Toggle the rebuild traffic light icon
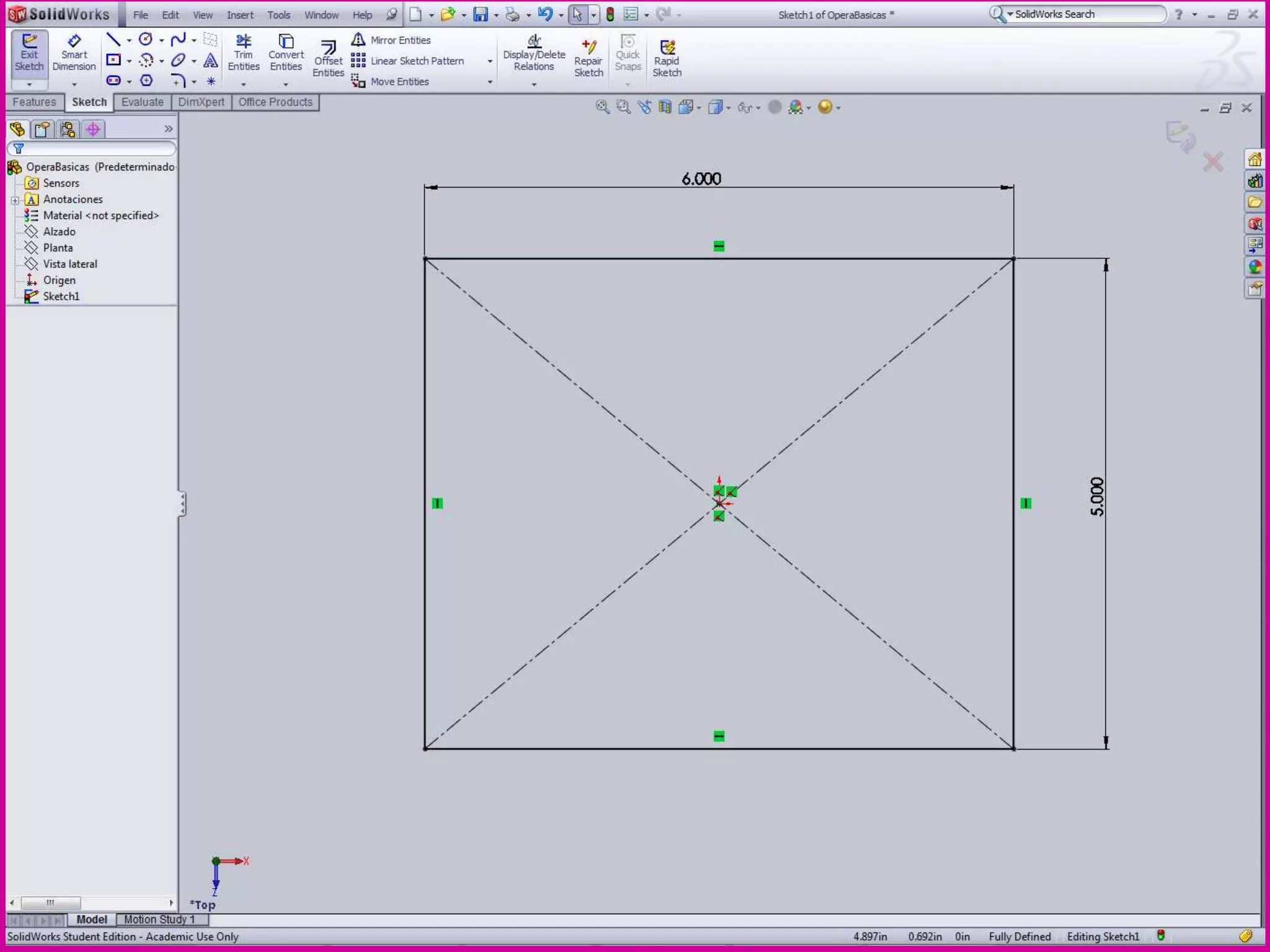 [x=610, y=15]
